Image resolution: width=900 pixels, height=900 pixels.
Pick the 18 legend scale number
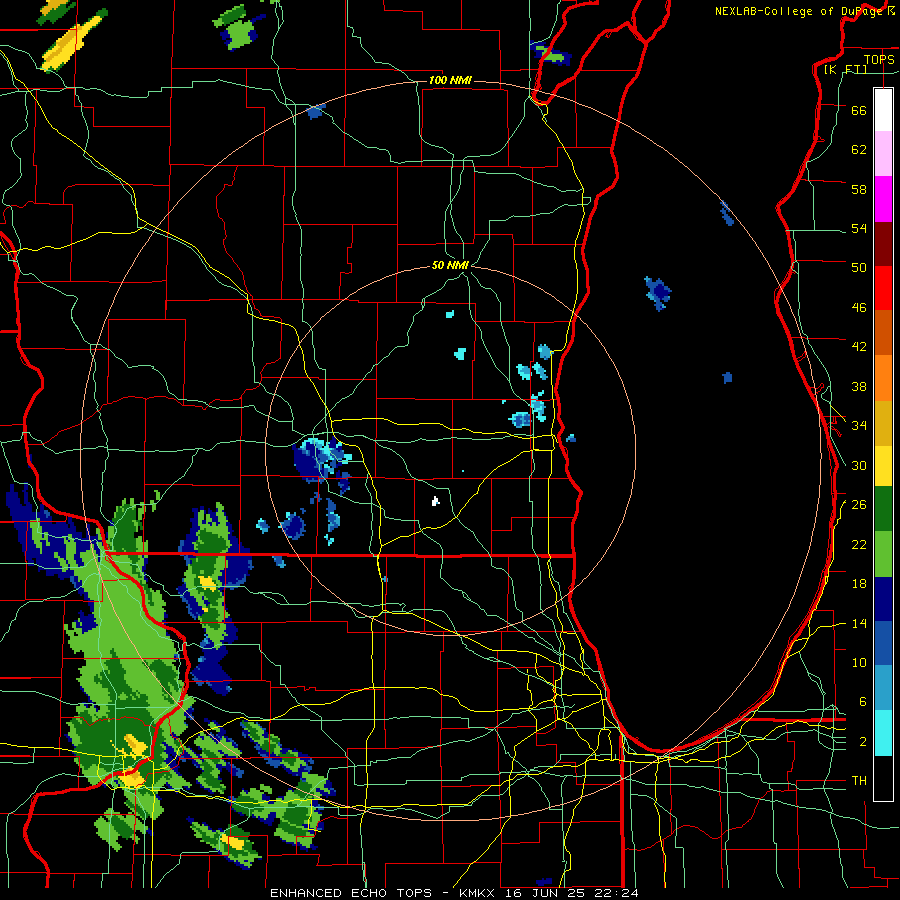(859, 584)
